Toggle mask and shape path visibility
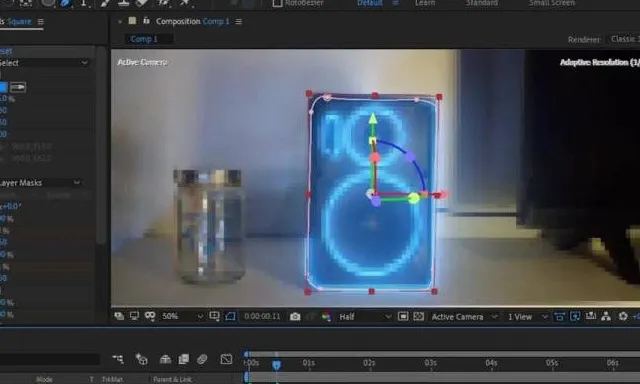 (230, 316)
